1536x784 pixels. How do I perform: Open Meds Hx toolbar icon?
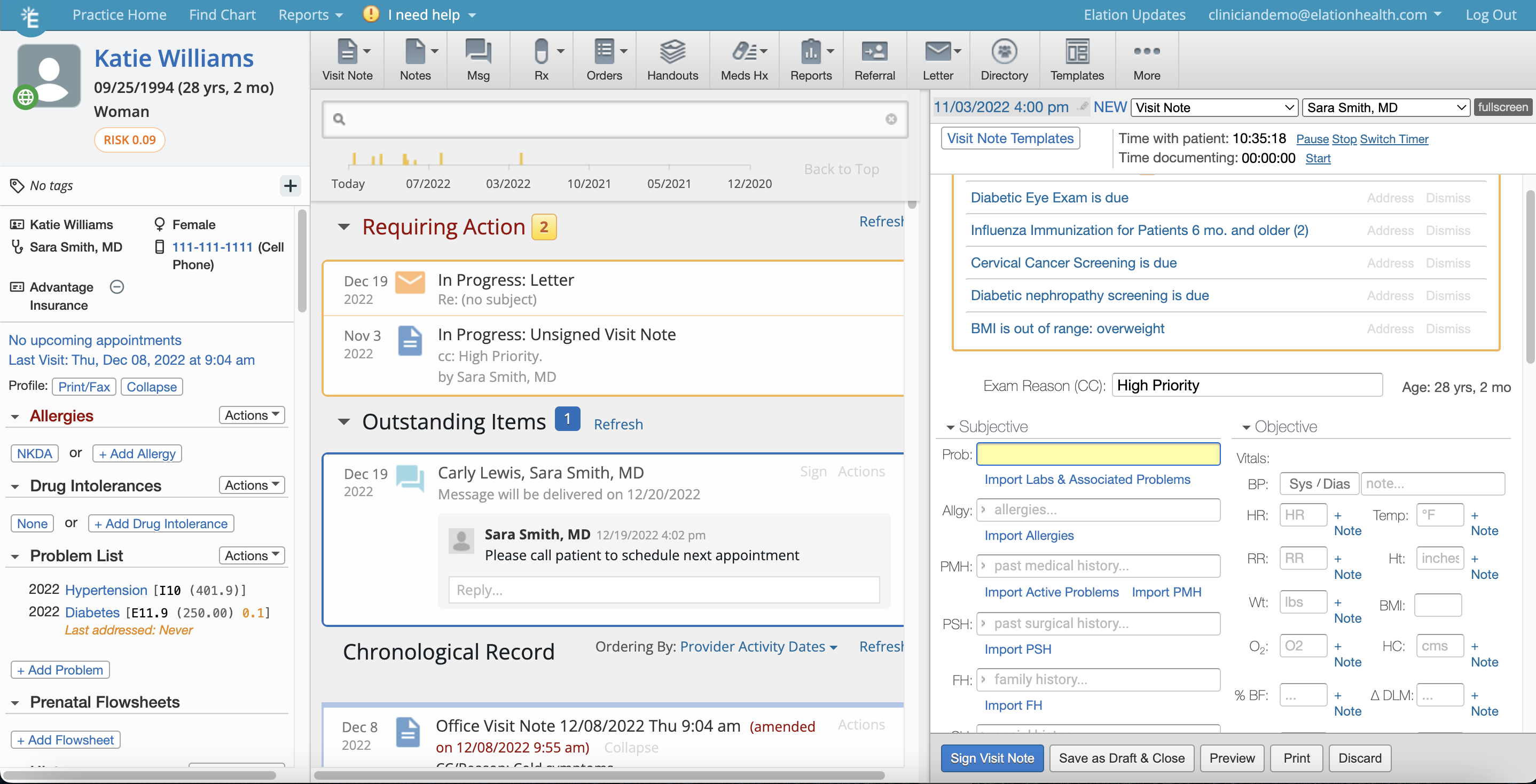[743, 60]
